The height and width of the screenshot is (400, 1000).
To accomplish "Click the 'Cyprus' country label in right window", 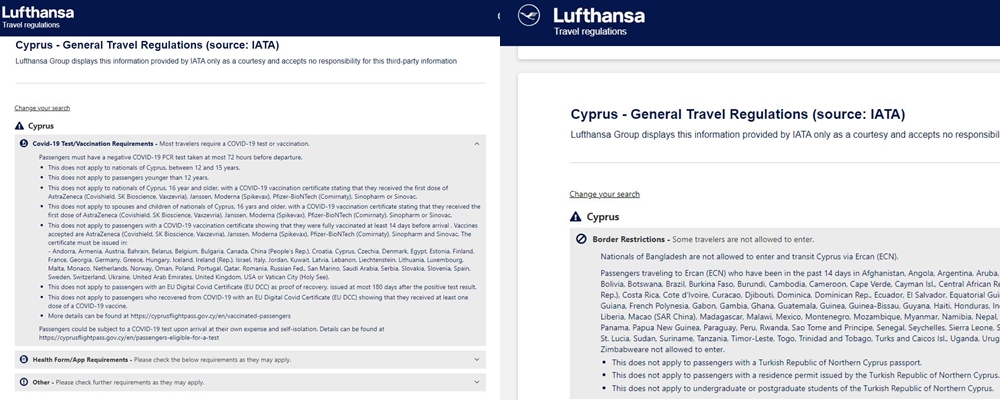I will (603, 217).
